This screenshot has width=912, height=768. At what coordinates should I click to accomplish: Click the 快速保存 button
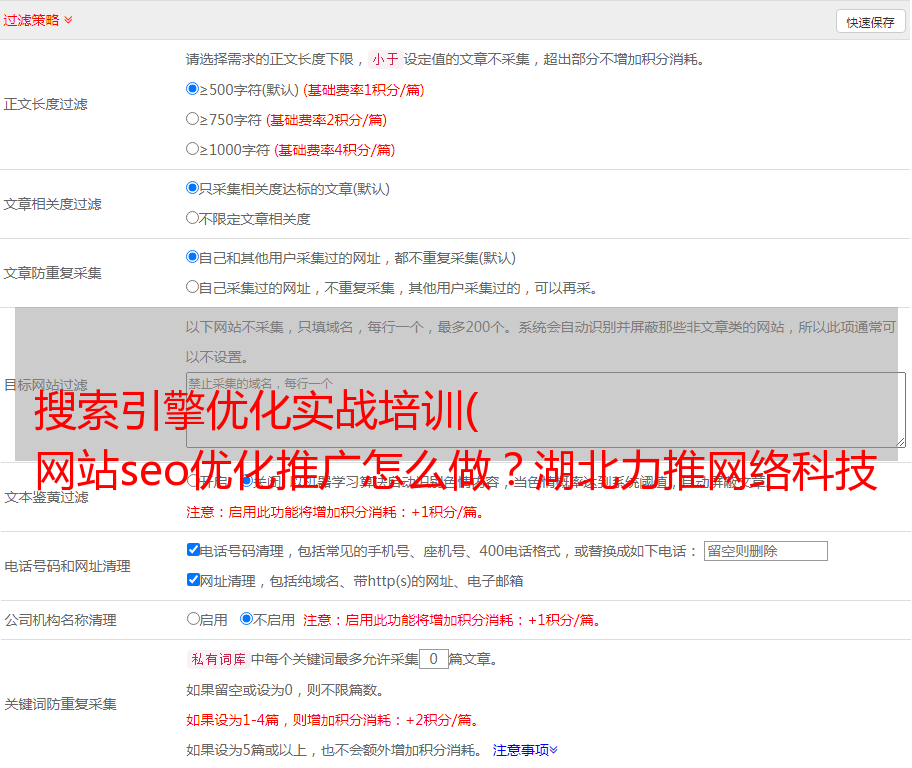click(870, 22)
